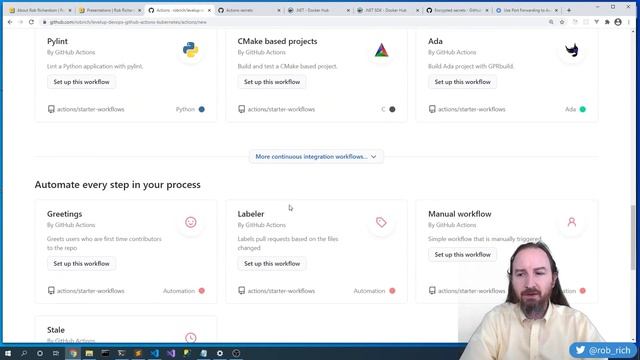Open the Chrome extensions puzzle icon
Image resolution: width=640 pixels, height=360 pixels.
pos(607,22)
